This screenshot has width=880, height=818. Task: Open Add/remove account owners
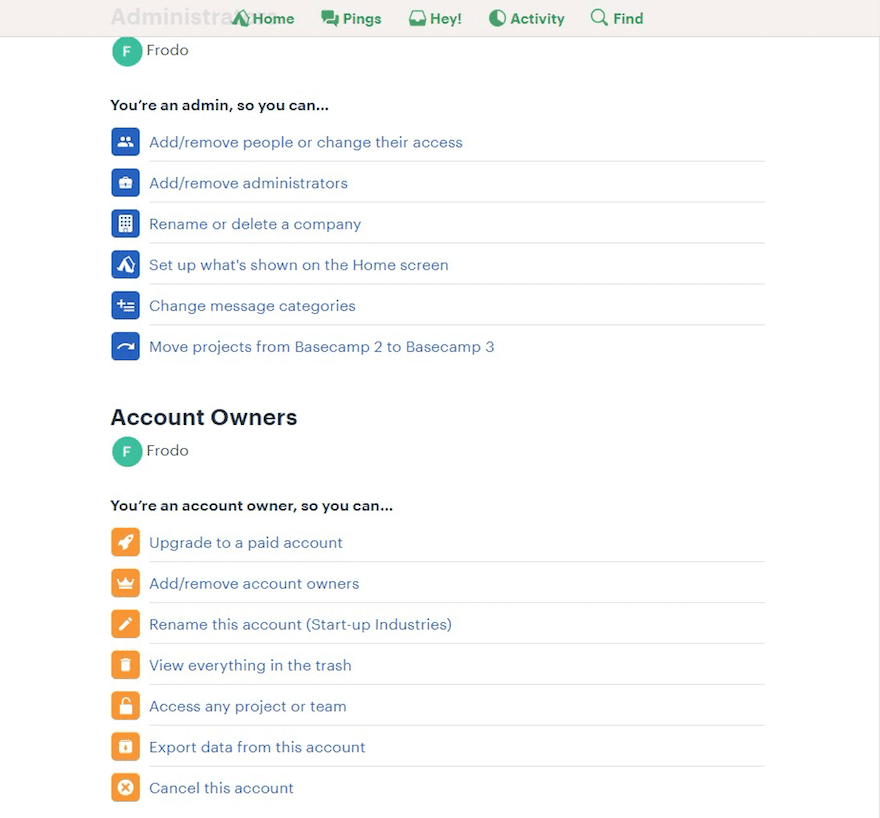254,584
